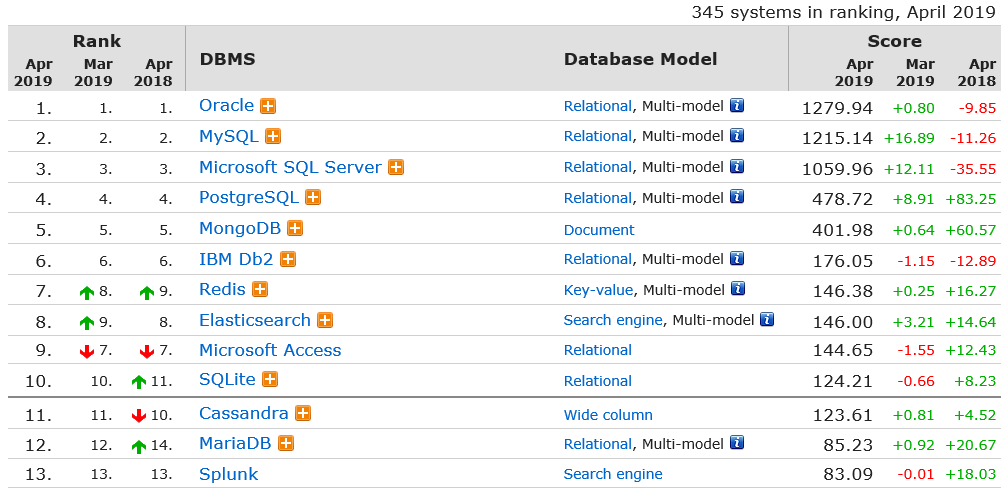Click the Elasticsearch DBMS name link
The height and width of the screenshot is (495, 1005).
(x=254, y=320)
